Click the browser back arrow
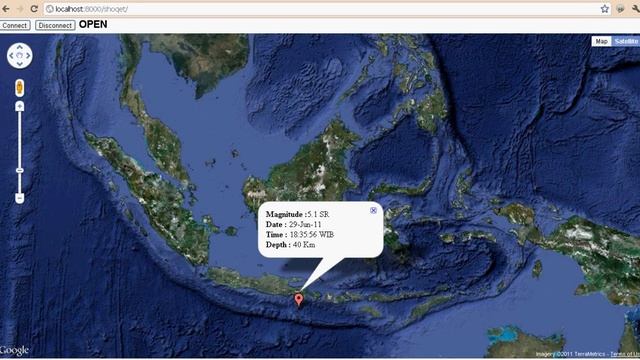 pyautogui.click(x=6, y=9)
